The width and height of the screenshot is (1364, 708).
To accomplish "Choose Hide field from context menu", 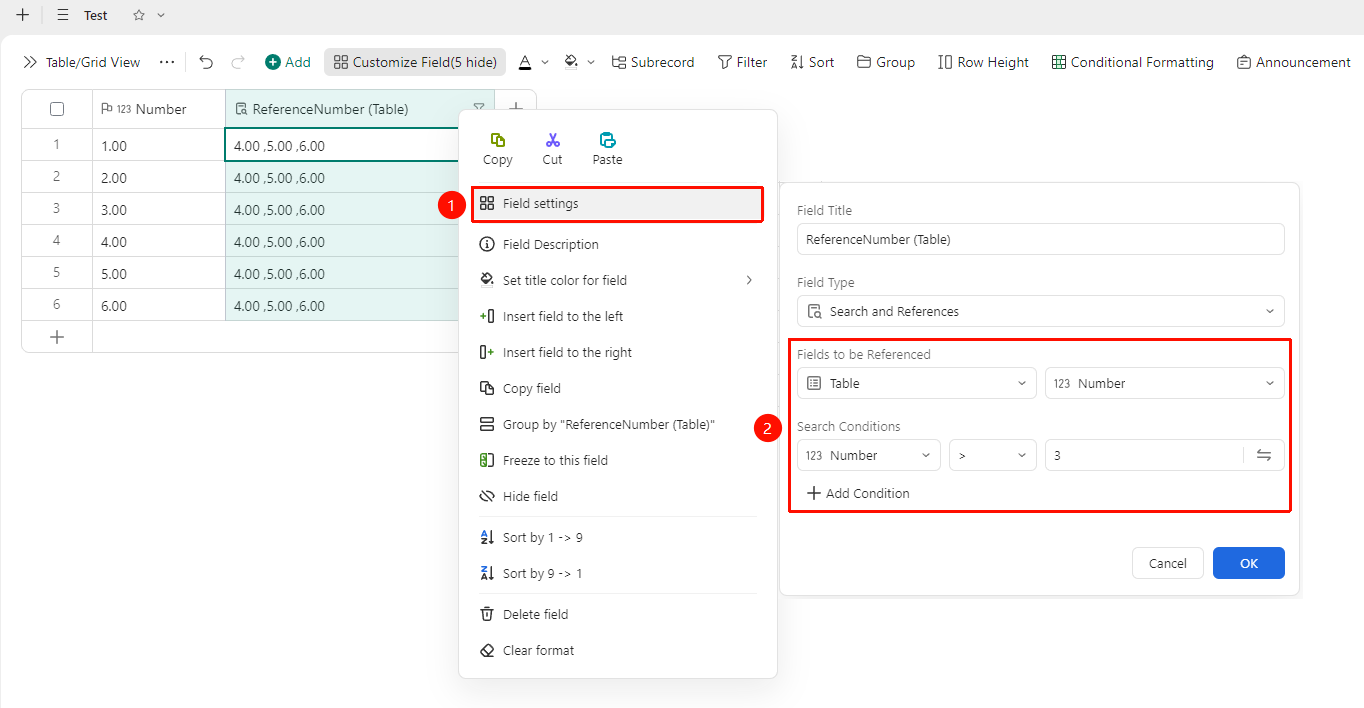I will click(x=617, y=496).
